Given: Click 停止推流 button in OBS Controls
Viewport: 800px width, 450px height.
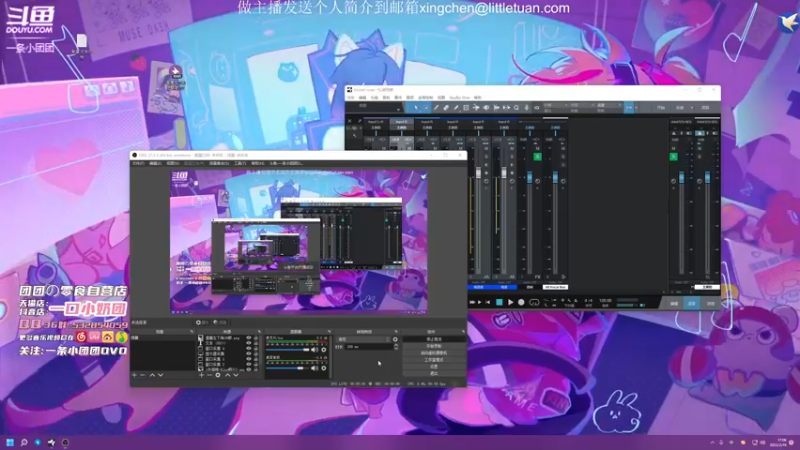Looking at the screenshot, I should point(434,339).
